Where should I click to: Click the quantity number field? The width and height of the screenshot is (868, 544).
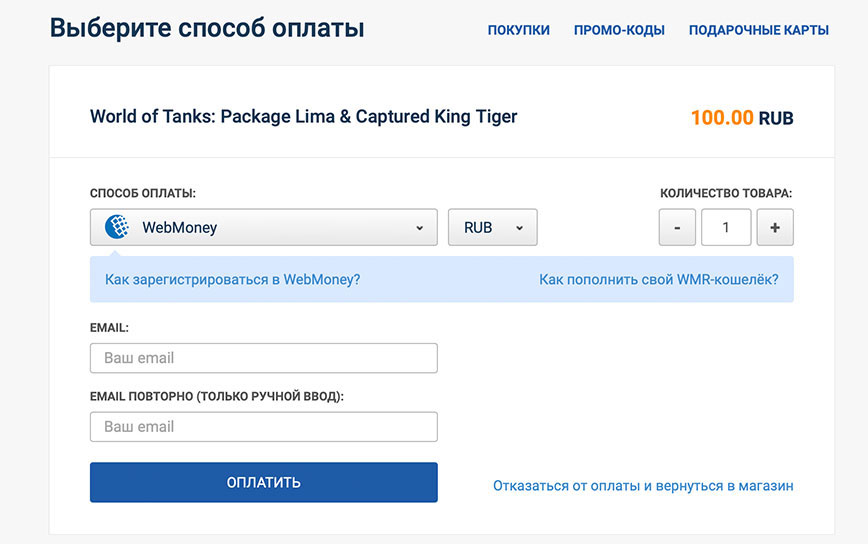[726, 227]
